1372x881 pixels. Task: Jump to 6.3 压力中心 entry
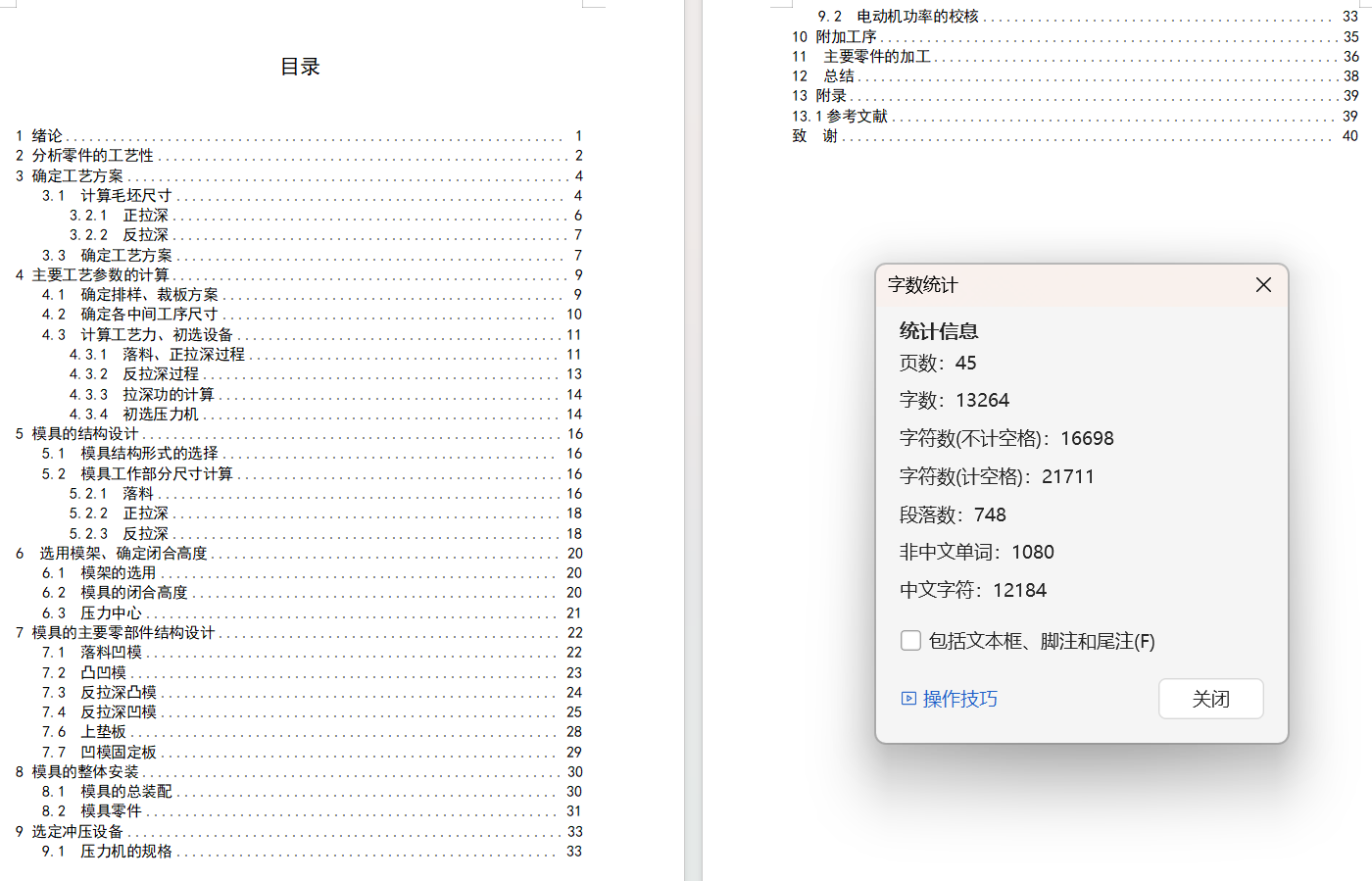[x=111, y=612]
